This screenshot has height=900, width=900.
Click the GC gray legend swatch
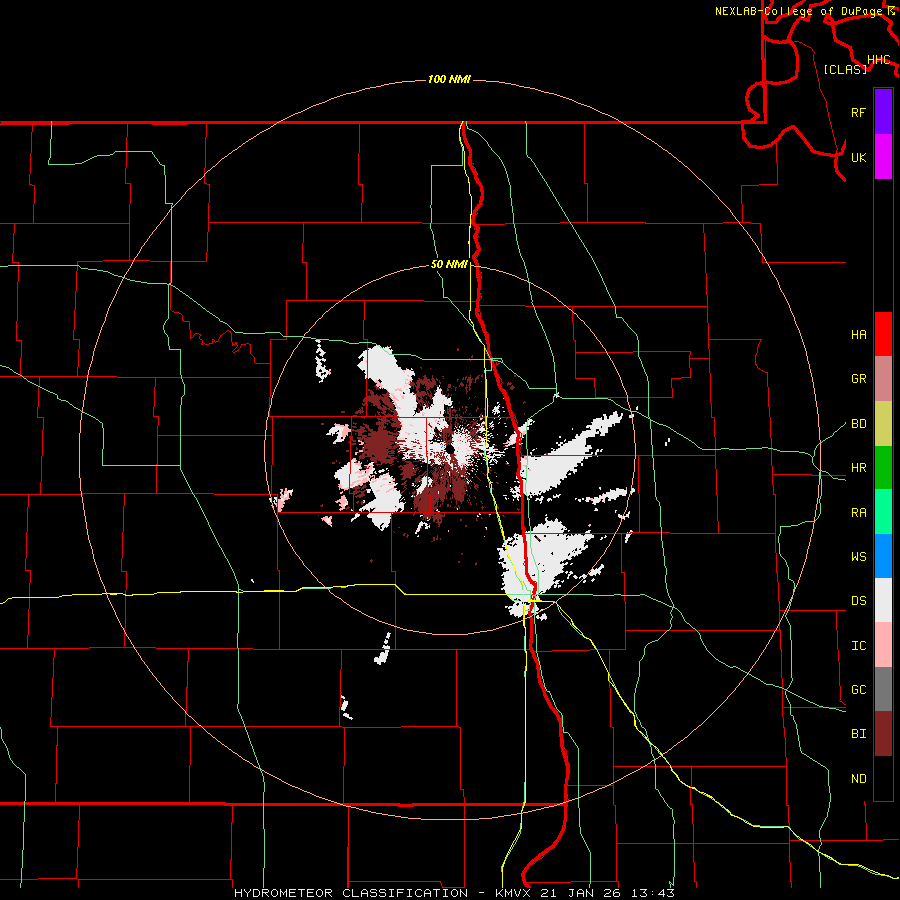[883, 689]
